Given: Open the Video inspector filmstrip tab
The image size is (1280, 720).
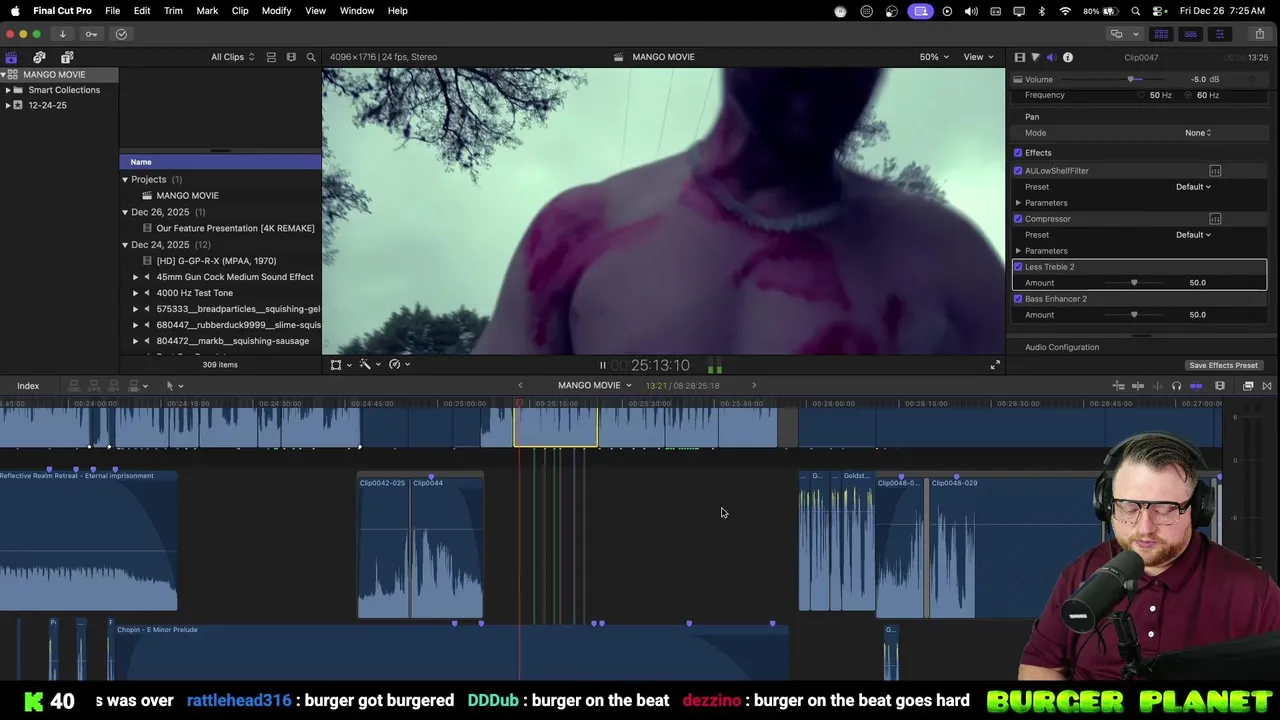Looking at the screenshot, I should tap(1019, 57).
